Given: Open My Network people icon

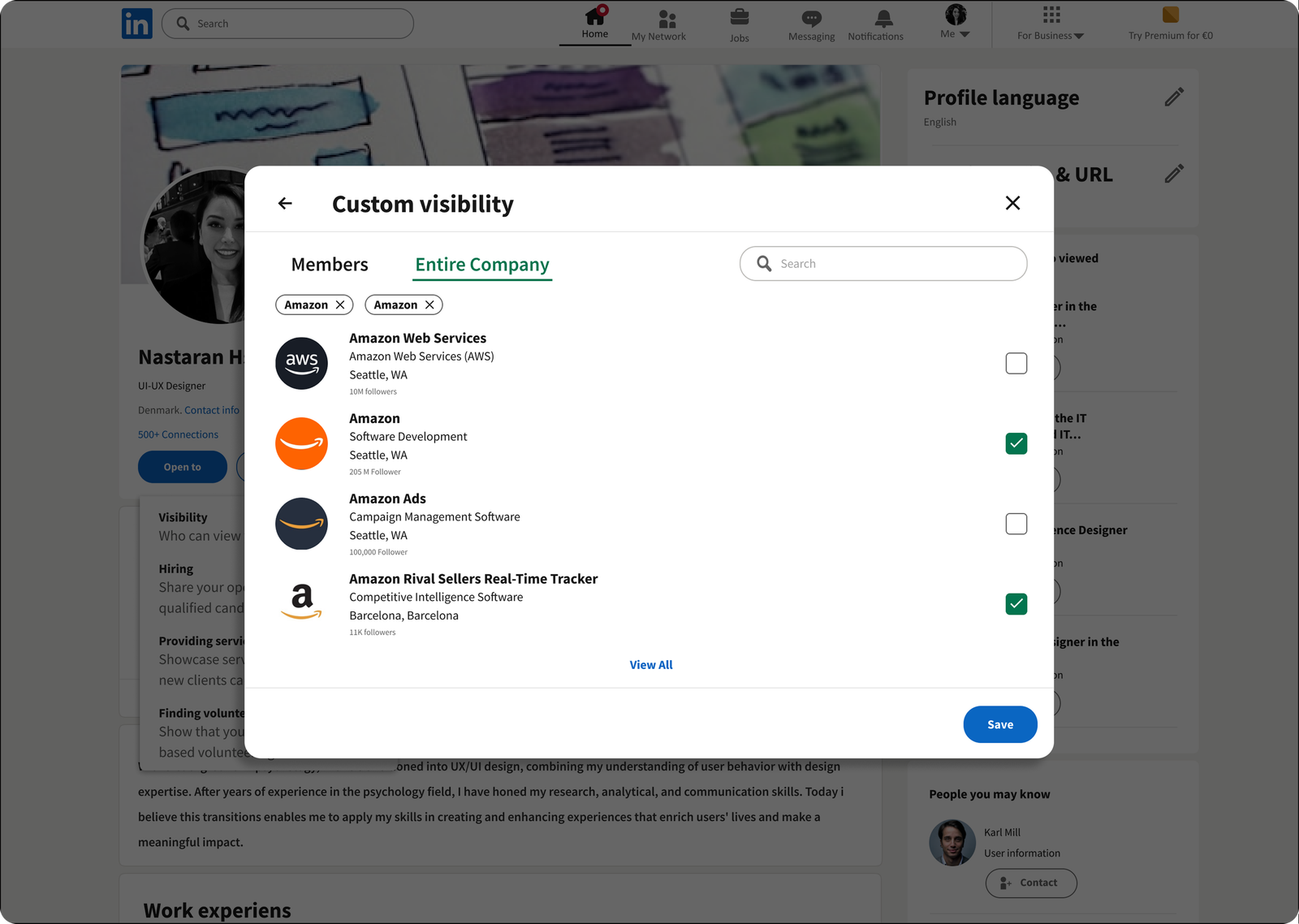Looking at the screenshot, I should pyautogui.click(x=667, y=19).
